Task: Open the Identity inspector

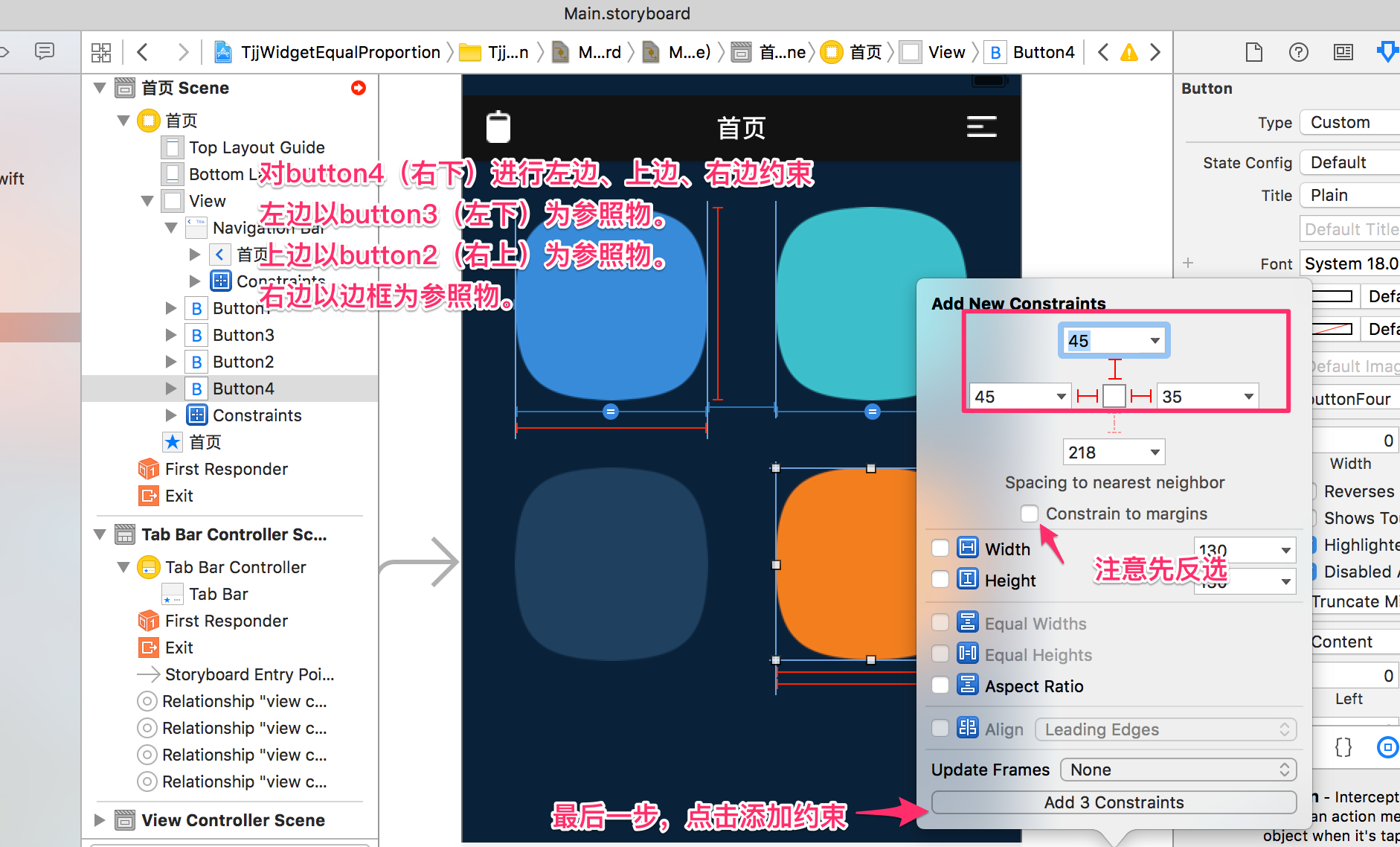Action: [1343, 52]
